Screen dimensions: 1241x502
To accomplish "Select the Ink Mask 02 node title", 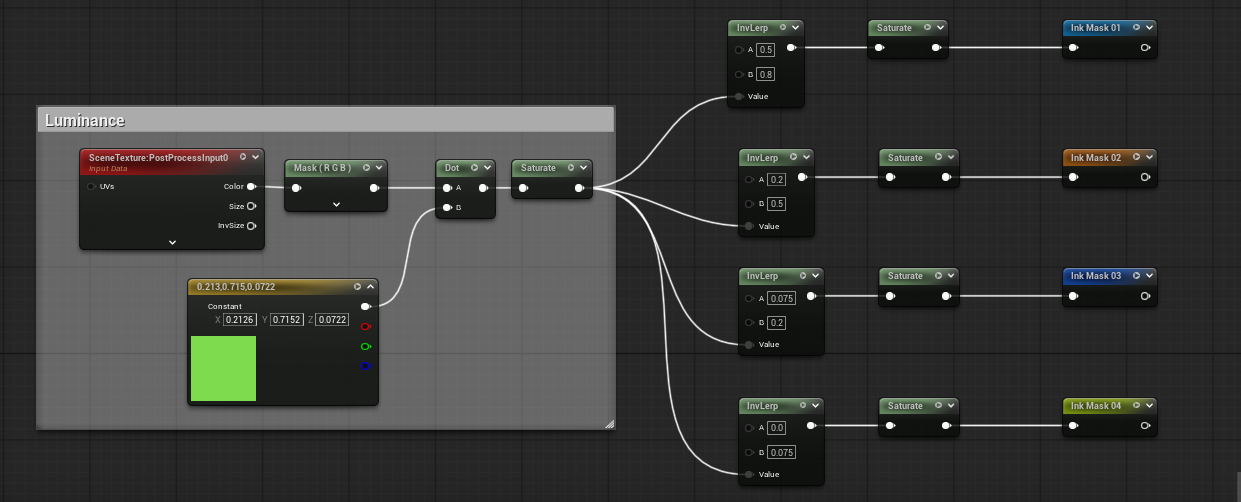I will [x=1096, y=158].
